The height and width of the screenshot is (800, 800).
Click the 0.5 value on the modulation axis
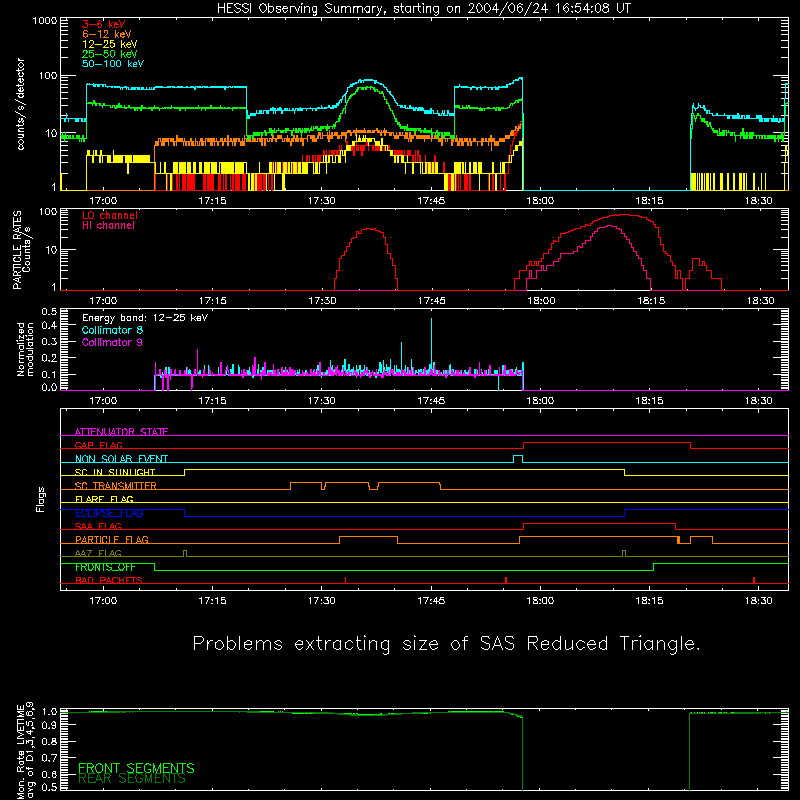pos(49,312)
